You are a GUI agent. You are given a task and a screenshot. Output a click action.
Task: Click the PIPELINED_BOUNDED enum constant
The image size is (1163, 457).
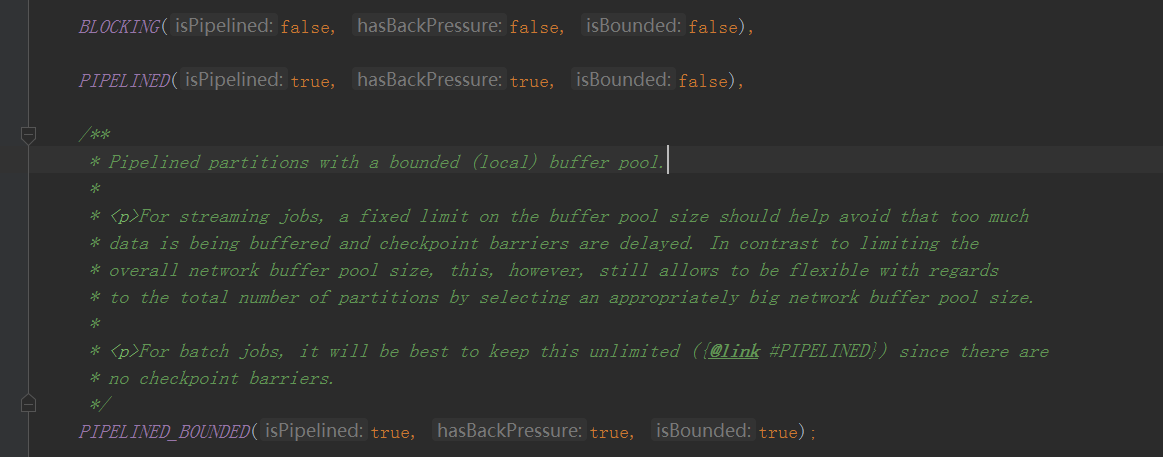click(x=165, y=431)
